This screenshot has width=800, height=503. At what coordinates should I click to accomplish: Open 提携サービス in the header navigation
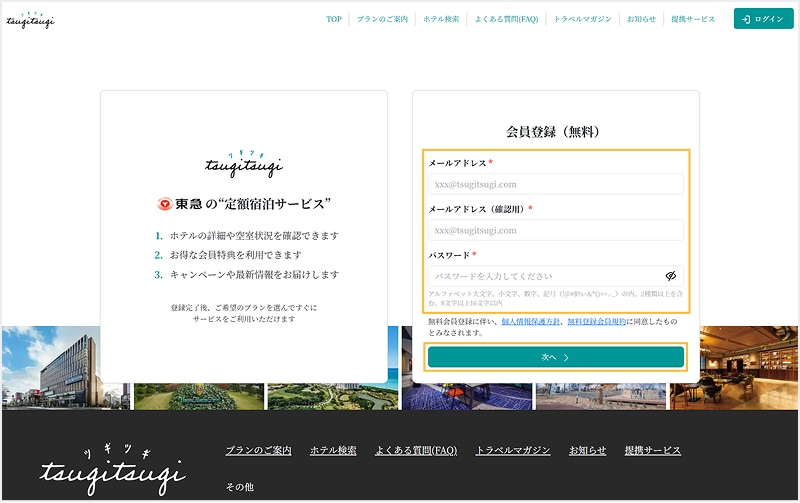click(x=693, y=19)
